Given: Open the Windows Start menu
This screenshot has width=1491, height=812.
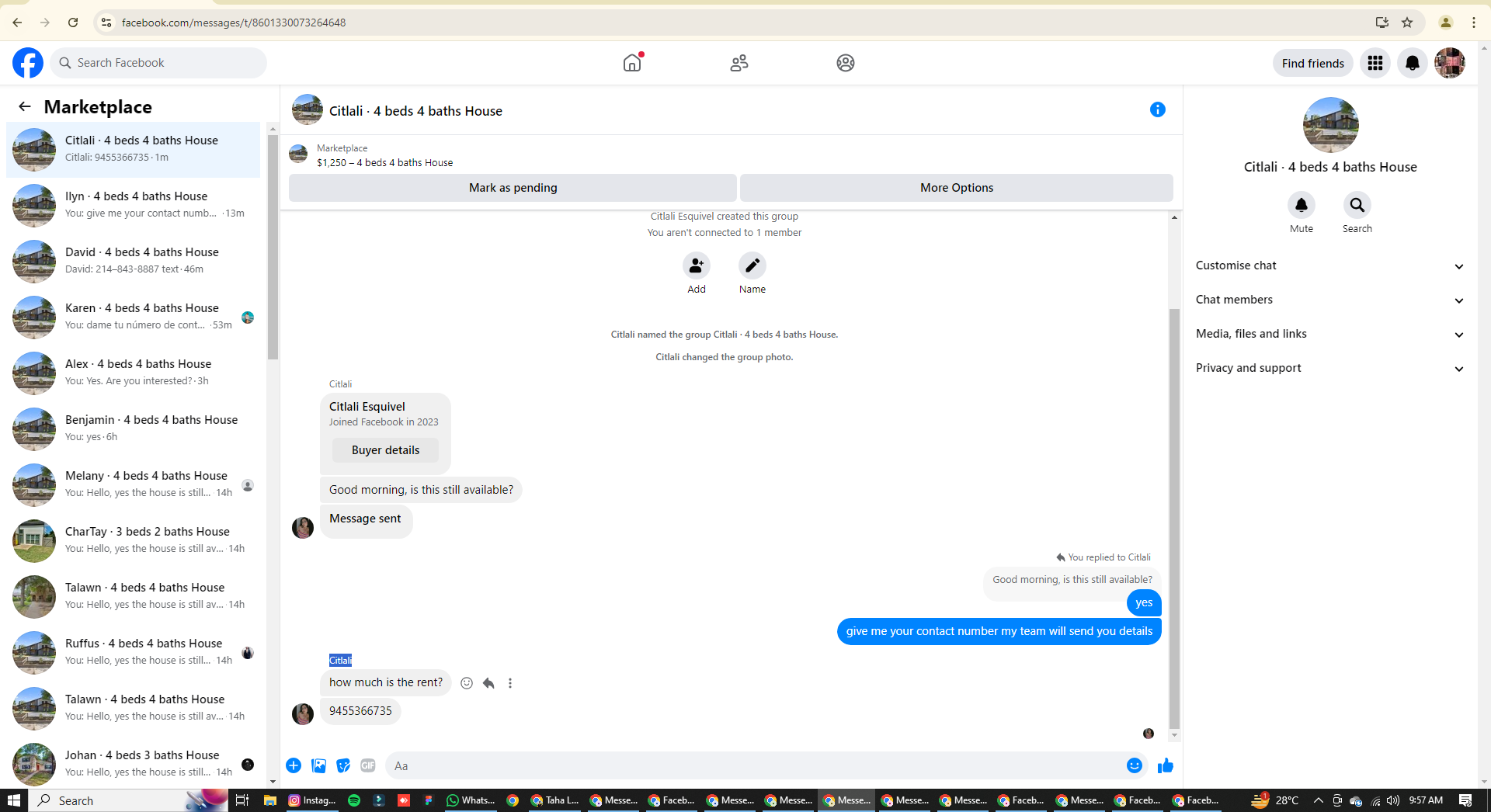Looking at the screenshot, I should coord(13,800).
